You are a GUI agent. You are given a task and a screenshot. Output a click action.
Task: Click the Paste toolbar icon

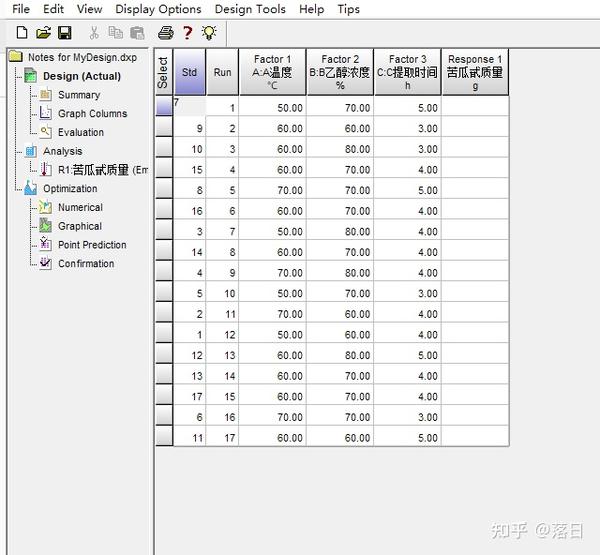click(x=137, y=33)
